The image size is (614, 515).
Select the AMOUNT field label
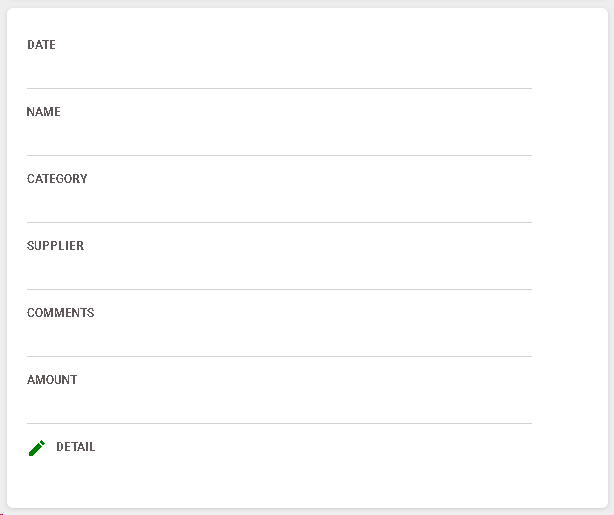click(x=52, y=379)
